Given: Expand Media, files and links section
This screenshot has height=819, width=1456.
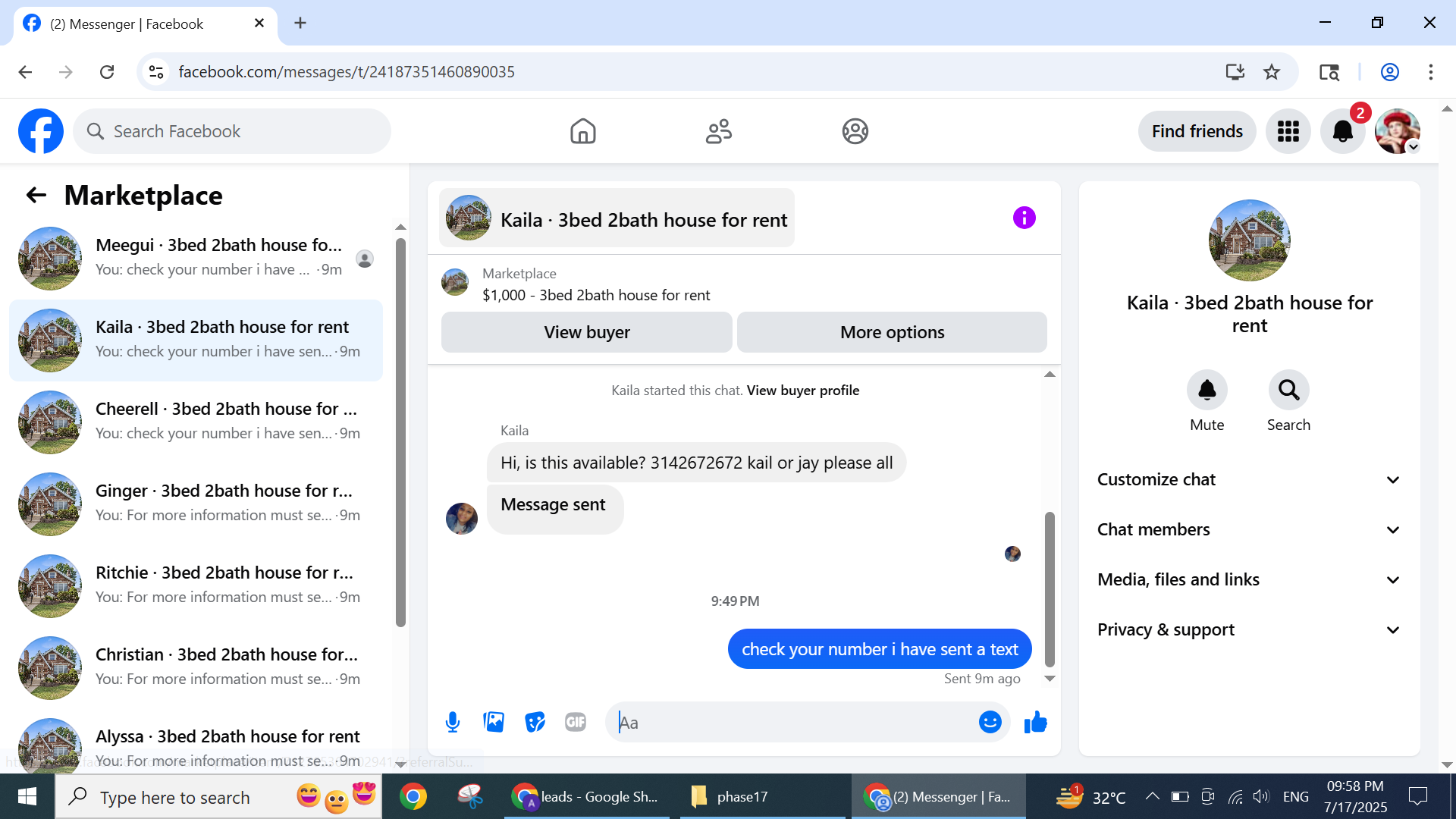Looking at the screenshot, I should 1249,579.
